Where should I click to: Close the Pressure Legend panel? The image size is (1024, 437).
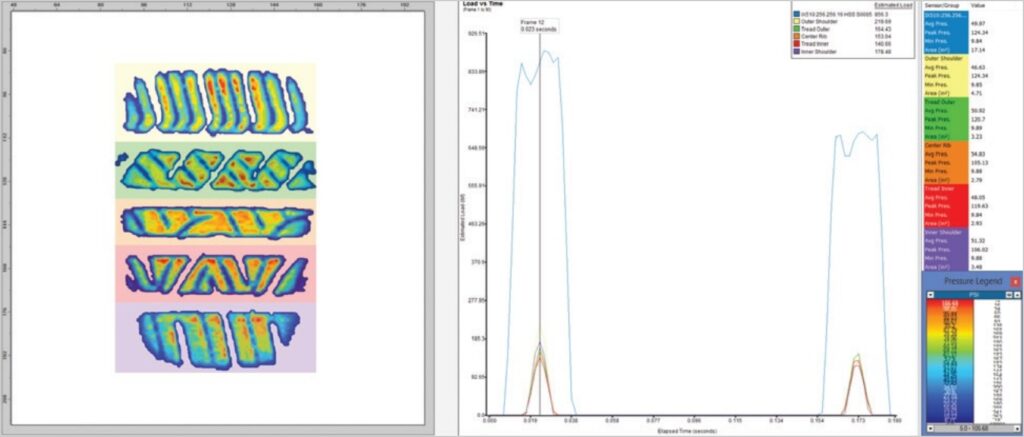coord(1016,282)
